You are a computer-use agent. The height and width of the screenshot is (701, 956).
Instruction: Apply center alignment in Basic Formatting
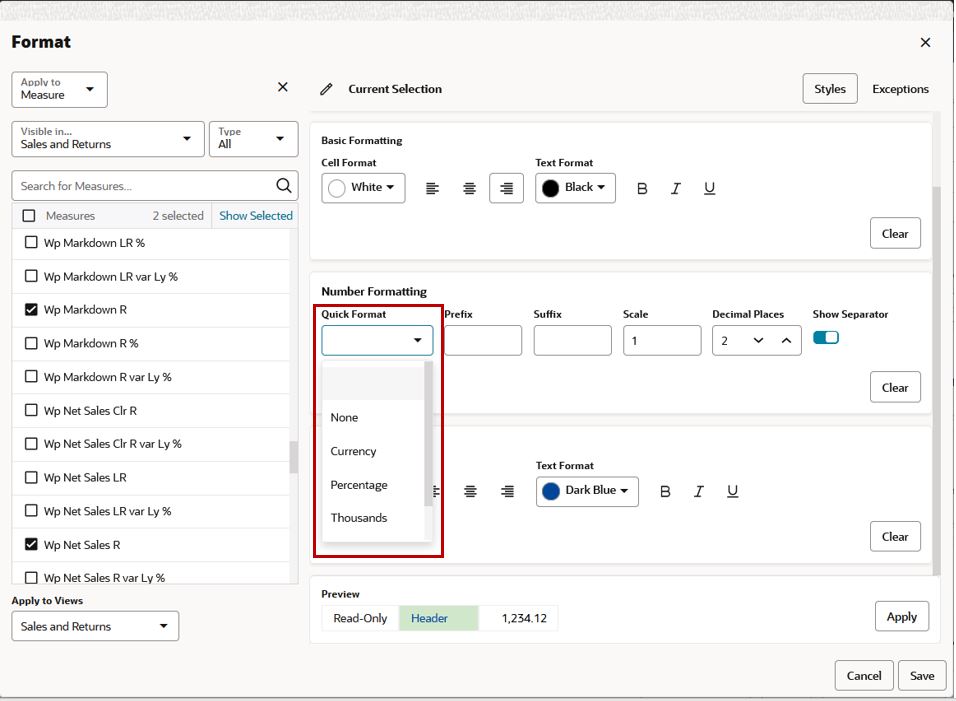(469, 188)
